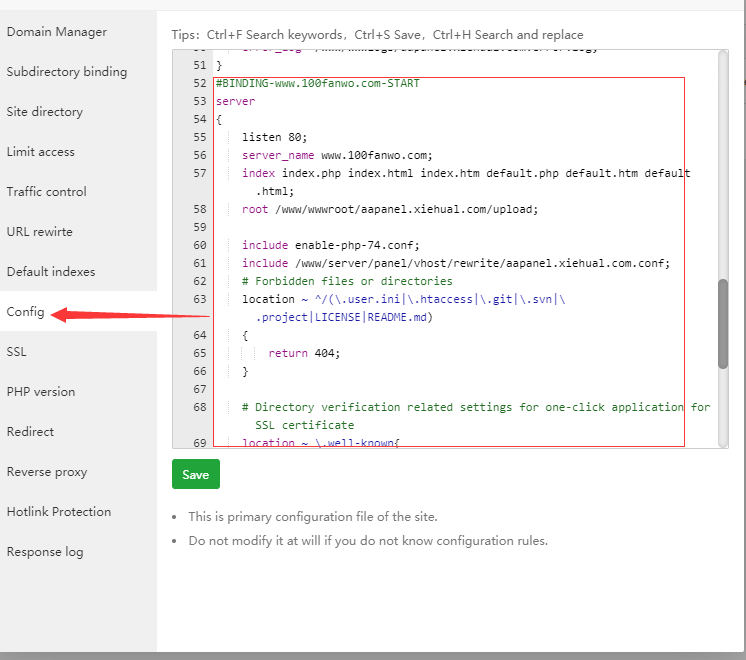Open the Domain Manager tab
This screenshot has width=746, height=660.
[56, 32]
